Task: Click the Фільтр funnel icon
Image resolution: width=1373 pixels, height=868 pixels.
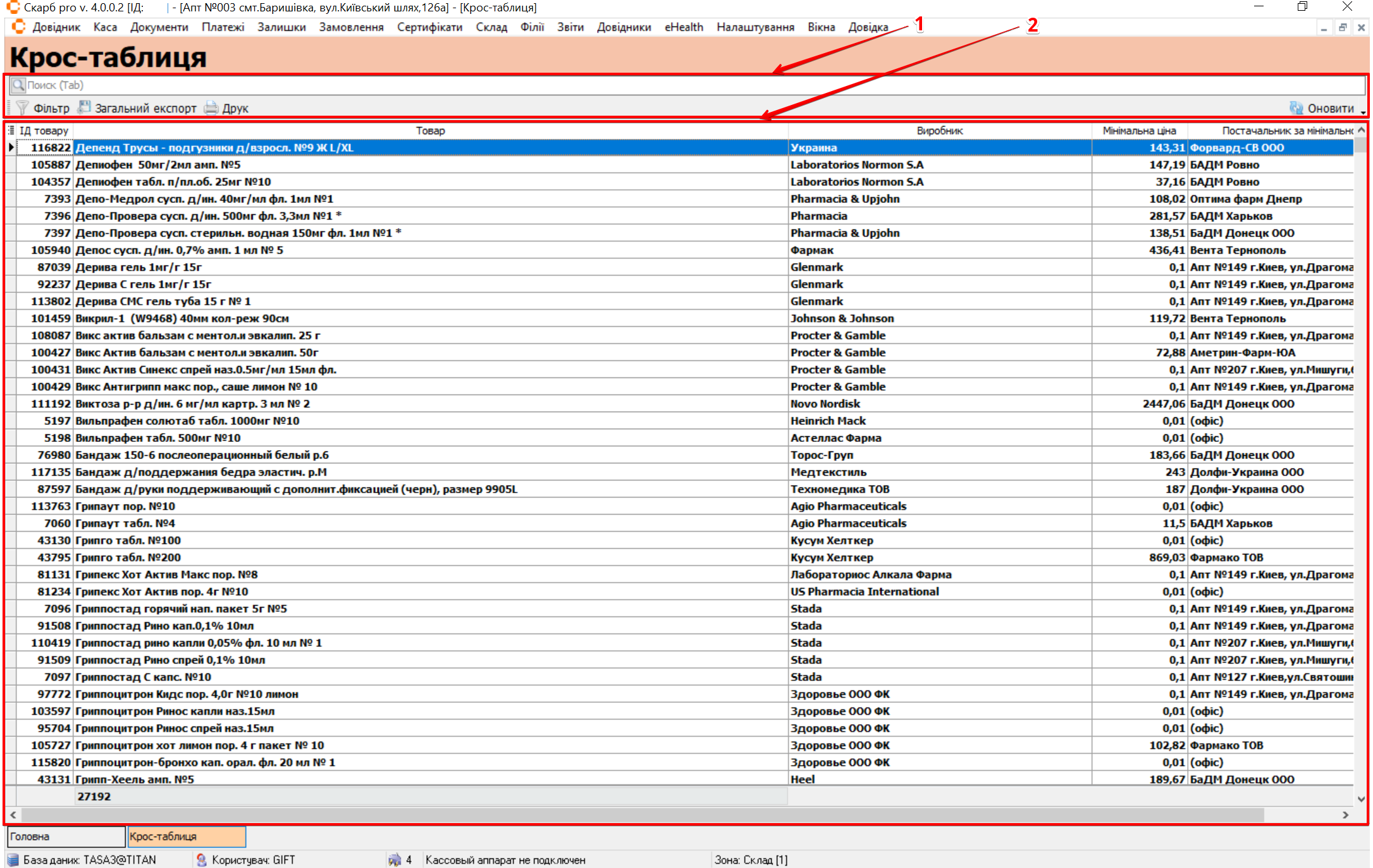Action: click(x=22, y=108)
